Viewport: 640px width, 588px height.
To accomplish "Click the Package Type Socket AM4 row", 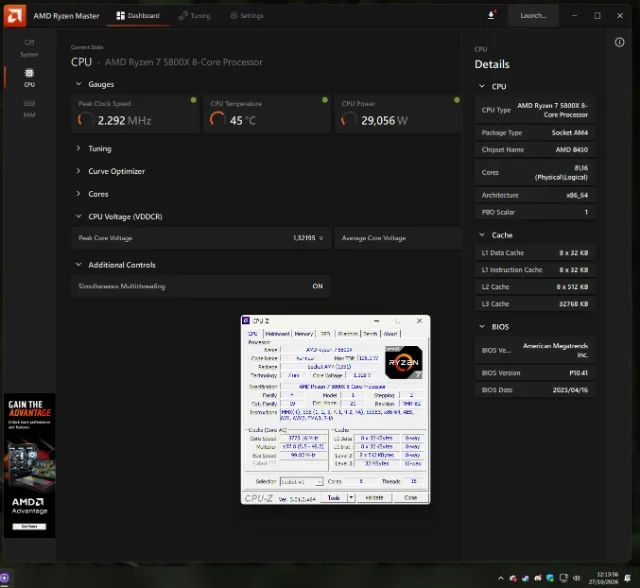I will click(x=535, y=133).
